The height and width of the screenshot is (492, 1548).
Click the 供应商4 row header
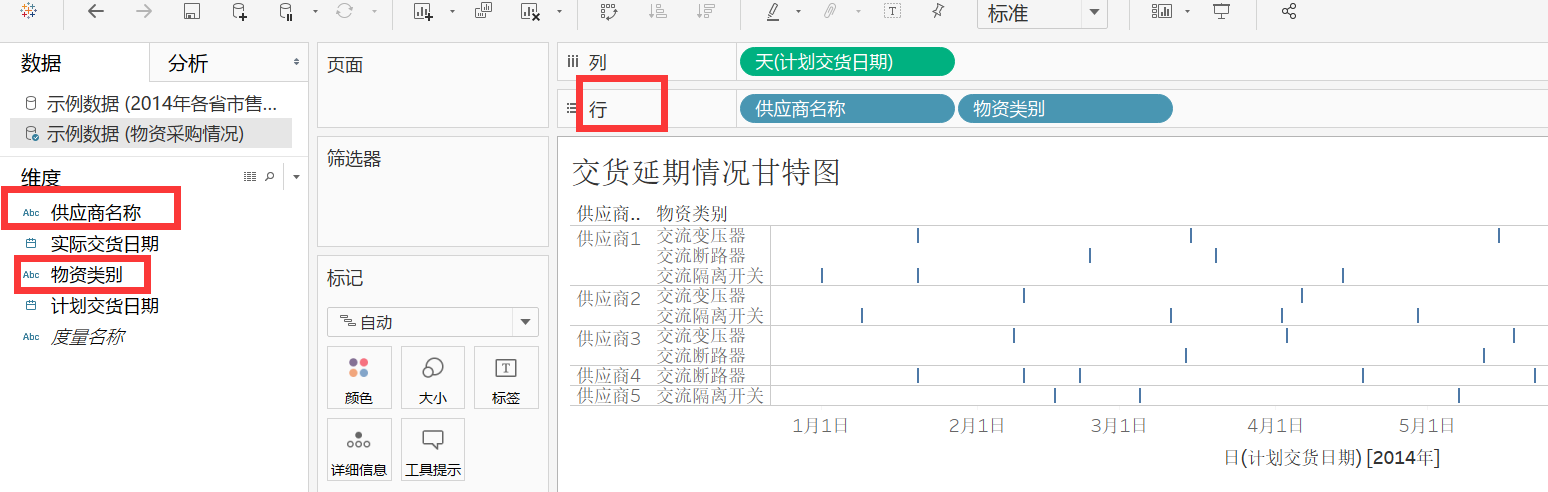point(609,375)
